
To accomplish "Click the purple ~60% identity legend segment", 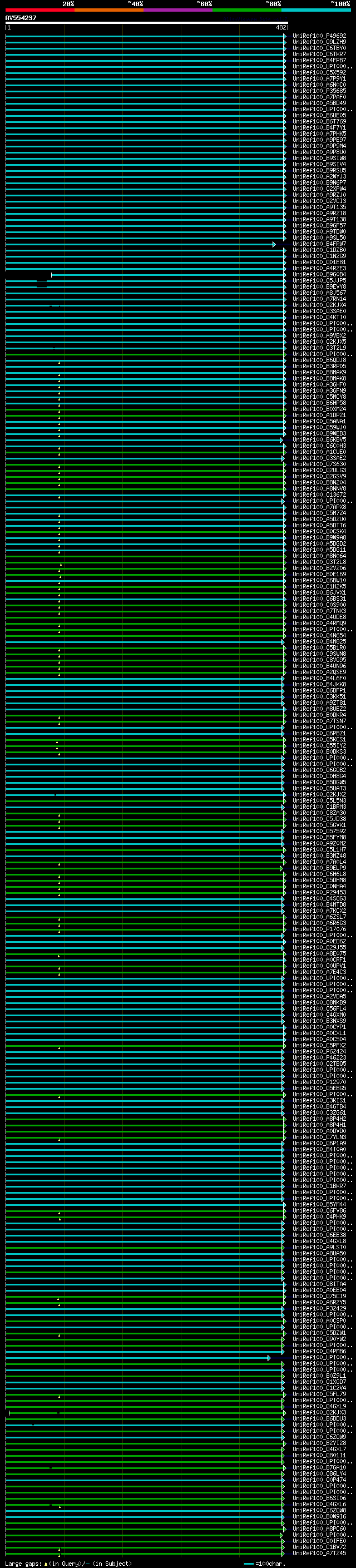I will click(177, 10).
